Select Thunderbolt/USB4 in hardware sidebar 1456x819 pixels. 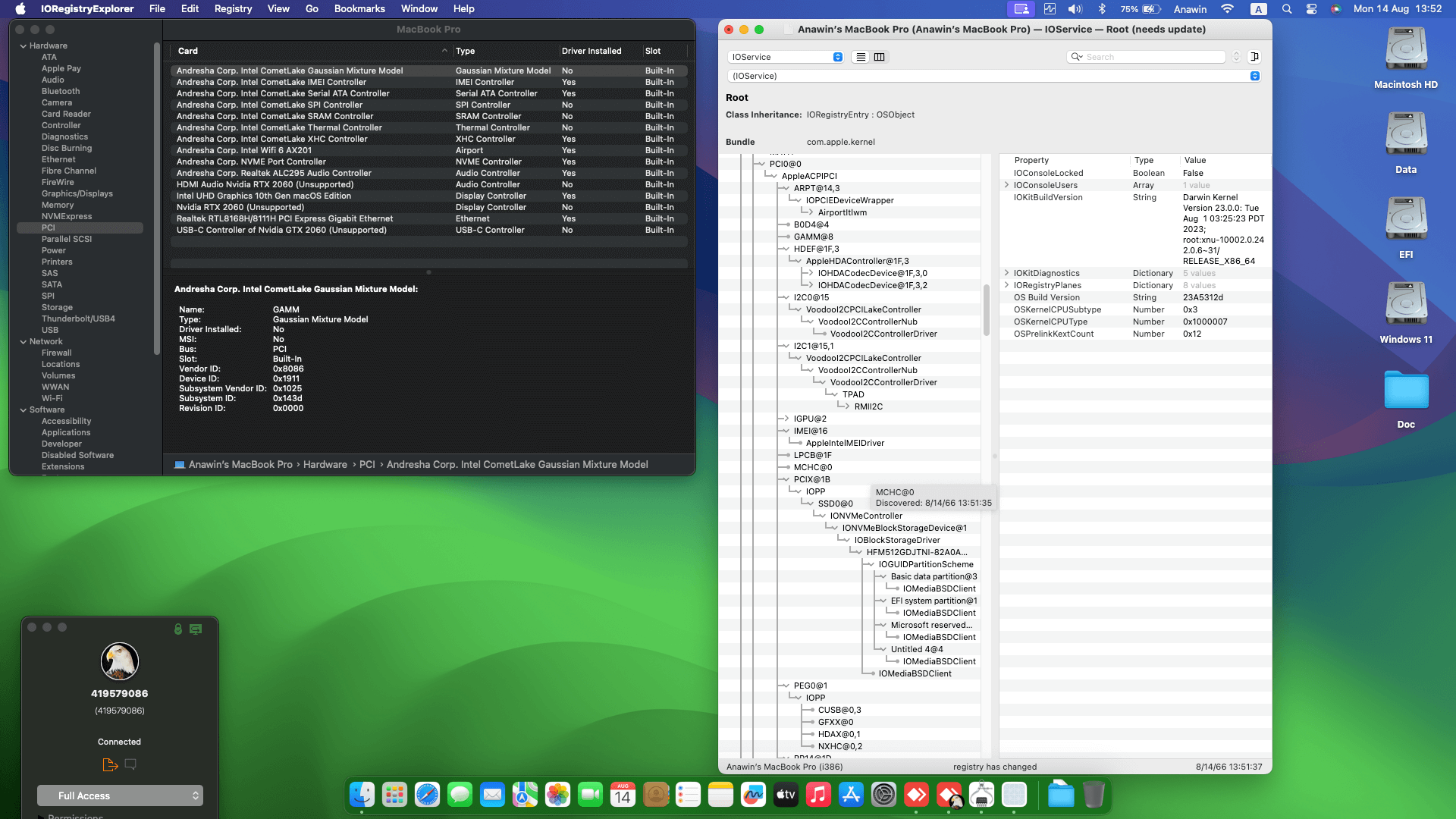pyautogui.click(x=78, y=318)
